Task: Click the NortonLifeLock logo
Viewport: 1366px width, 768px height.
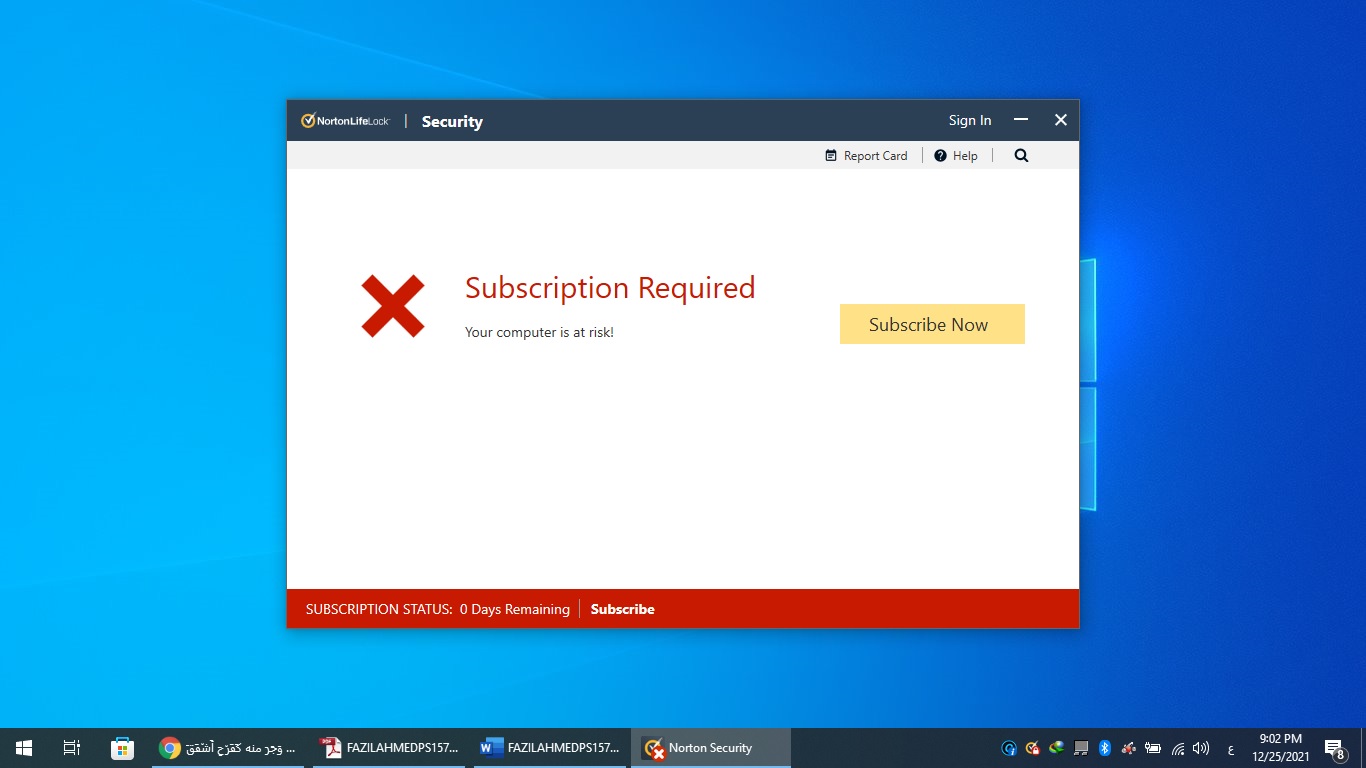Action: 345,121
